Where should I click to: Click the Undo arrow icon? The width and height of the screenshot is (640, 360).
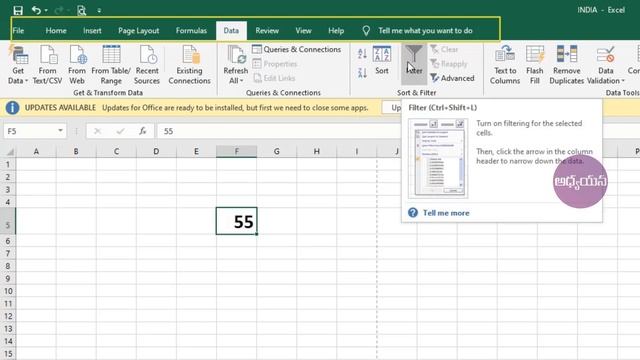pyautogui.click(x=36, y=10)
